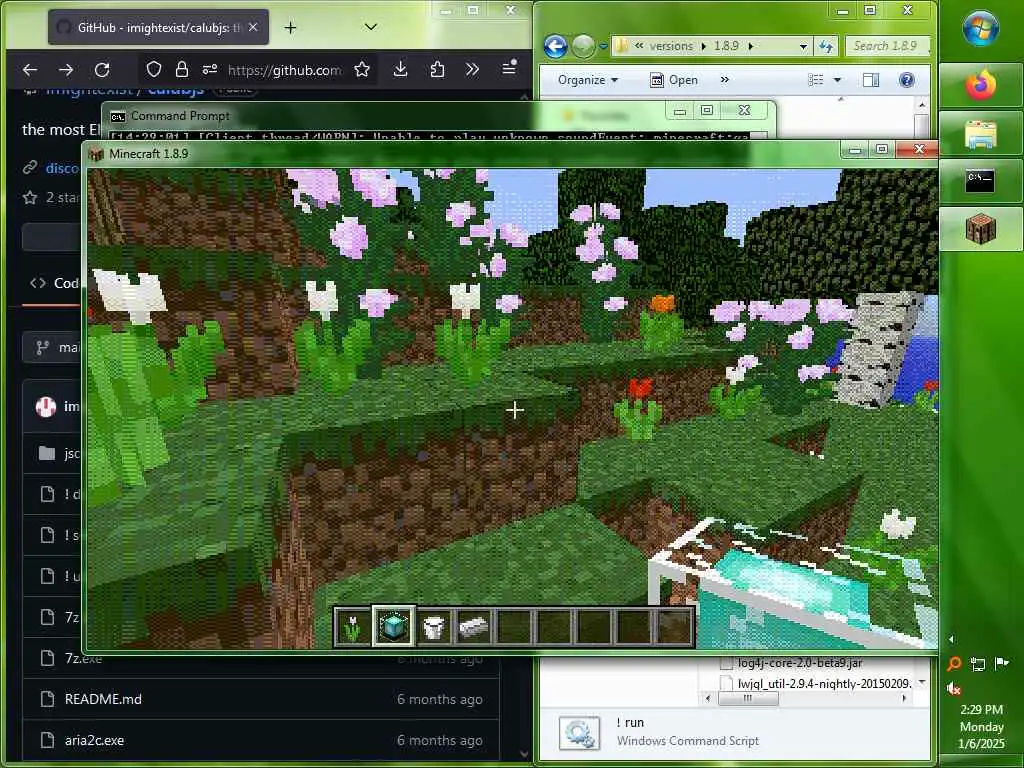
Task: Switch to the Minecraft taskbar button
Action: 980,229
